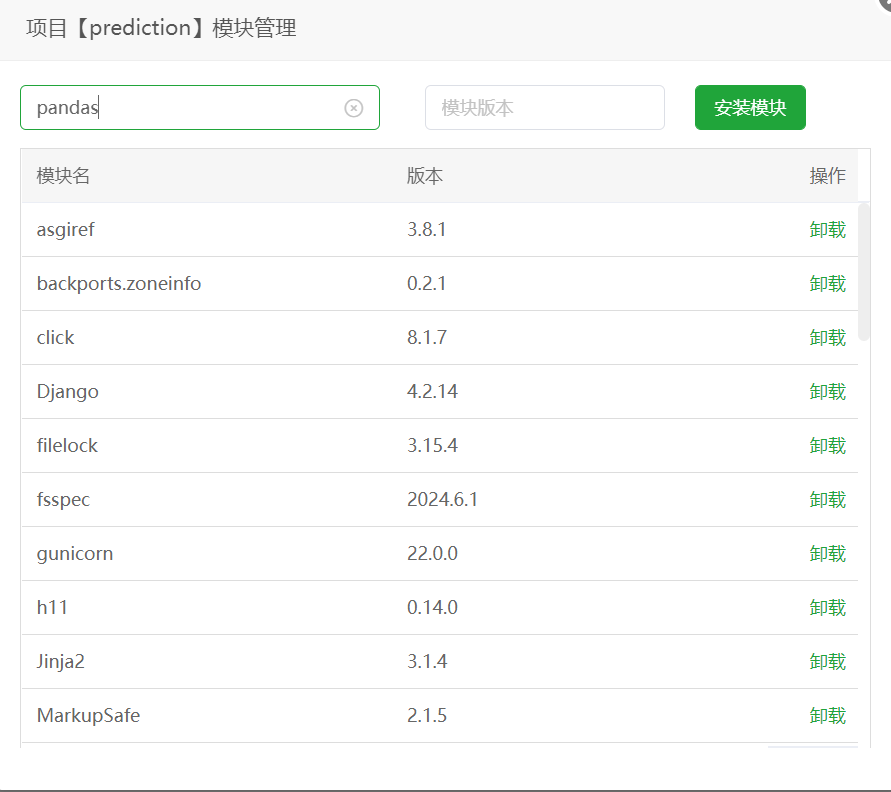The image size is (891, 792).
Task: Select the click module name
Action: coord(55,337)
